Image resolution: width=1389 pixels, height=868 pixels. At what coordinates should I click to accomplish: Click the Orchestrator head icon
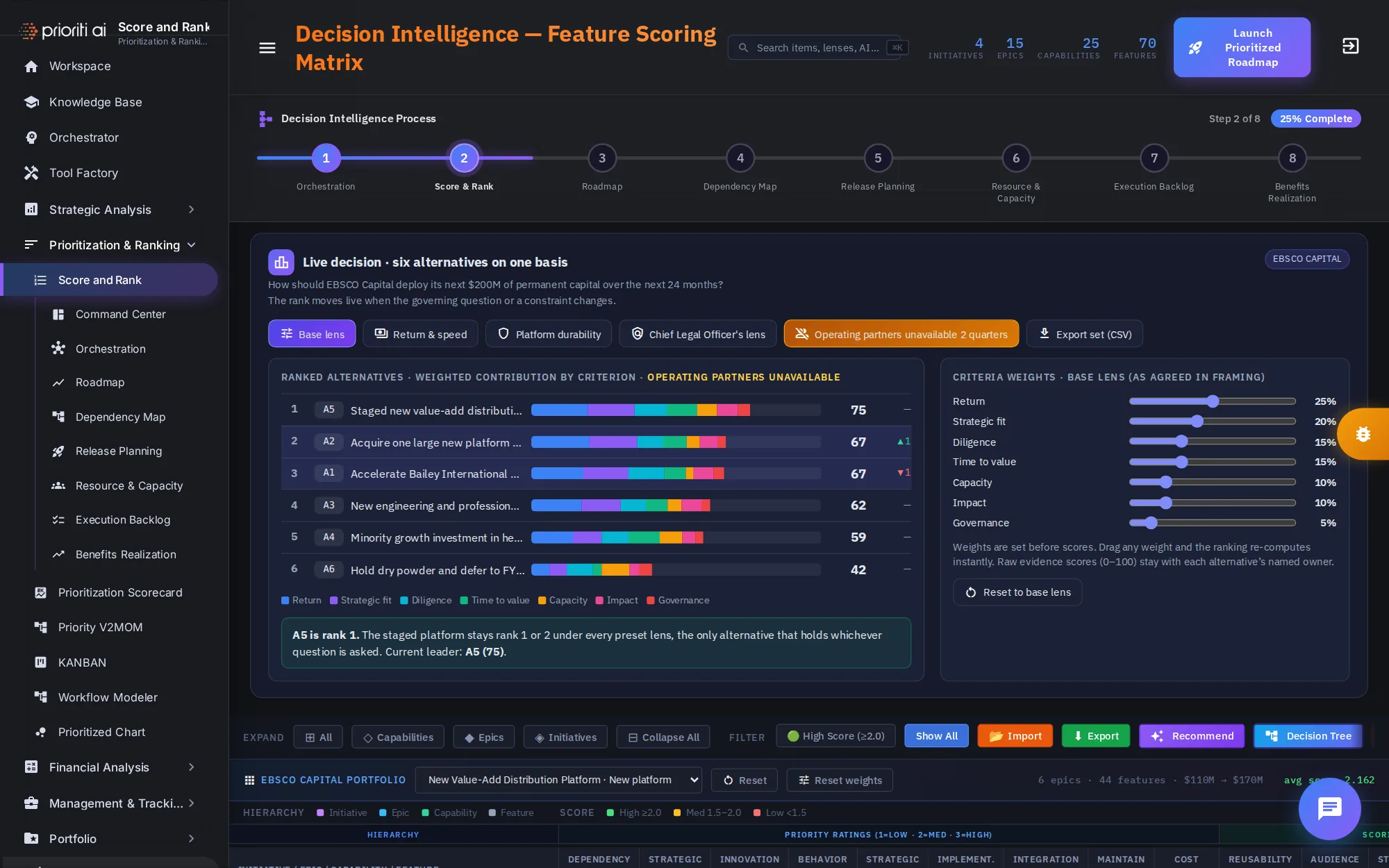[x=31, y=137]
